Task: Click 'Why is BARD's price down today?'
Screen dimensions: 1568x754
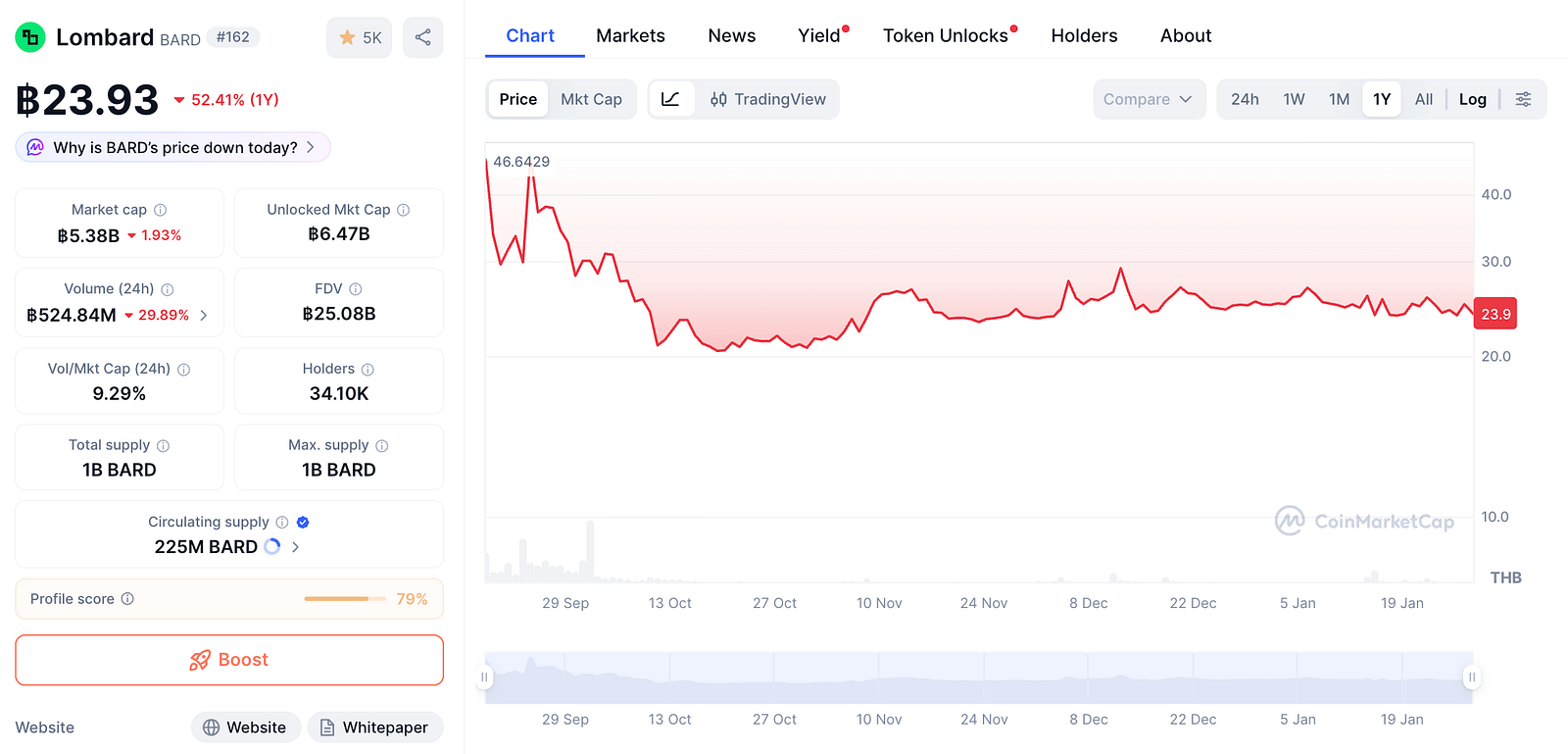Action: (173, 147)
